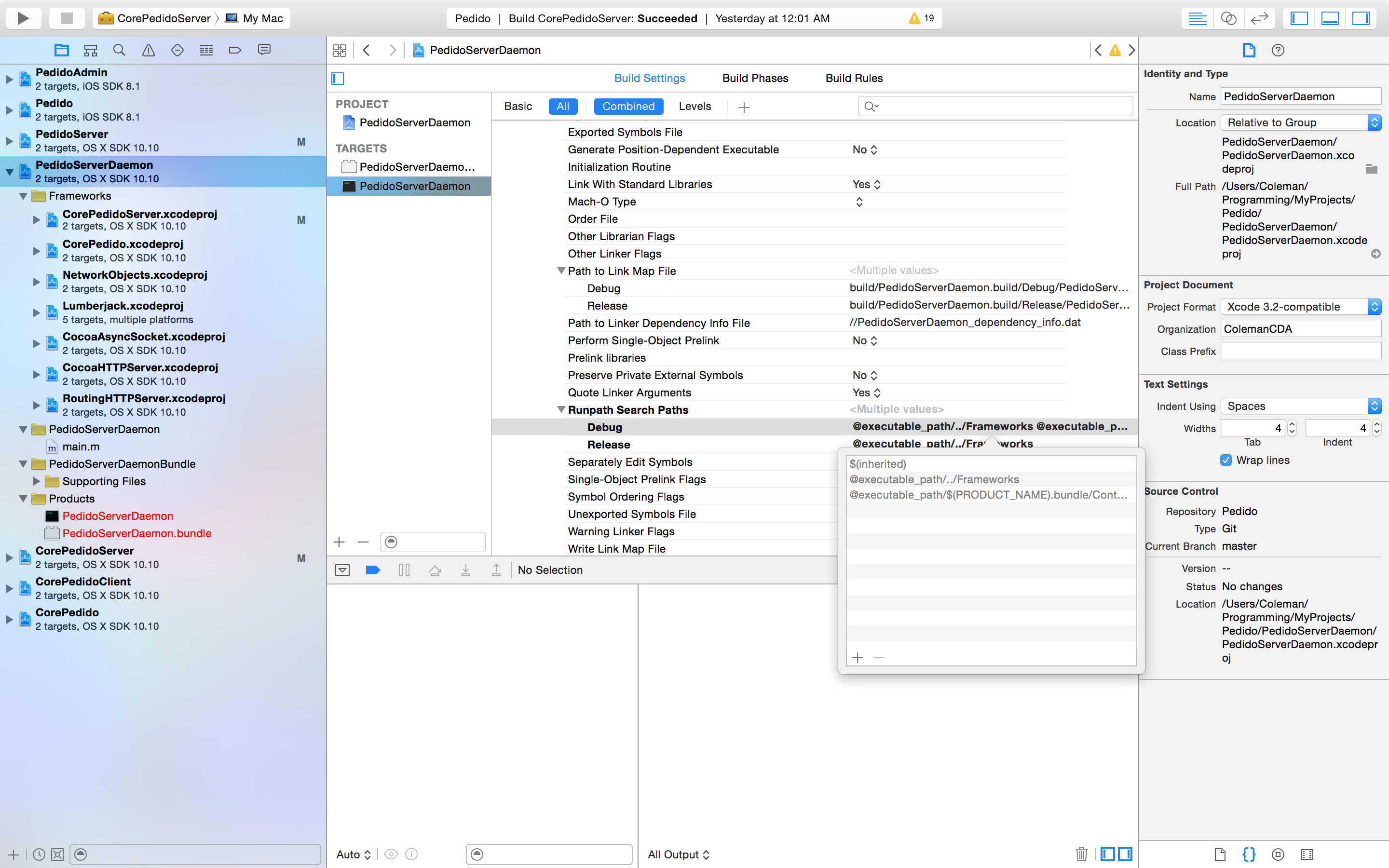The width and height of the screenshot is (1389, 868).
Task: Select the Levels view
Action: 694,106
